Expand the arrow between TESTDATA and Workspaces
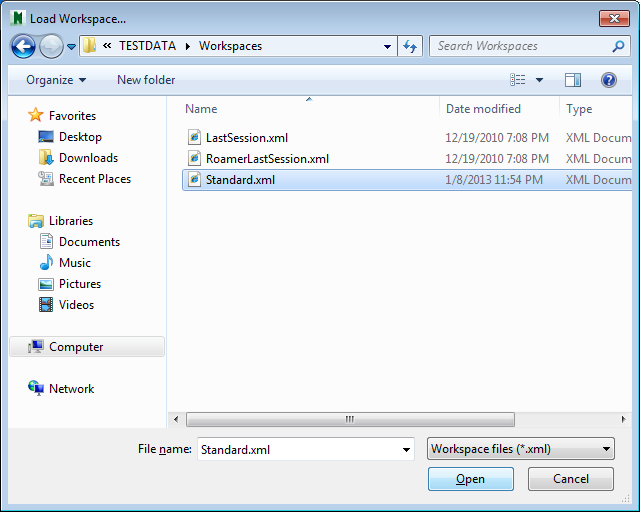This screenshot has width=640, height=512. click(x=188, y=46)
